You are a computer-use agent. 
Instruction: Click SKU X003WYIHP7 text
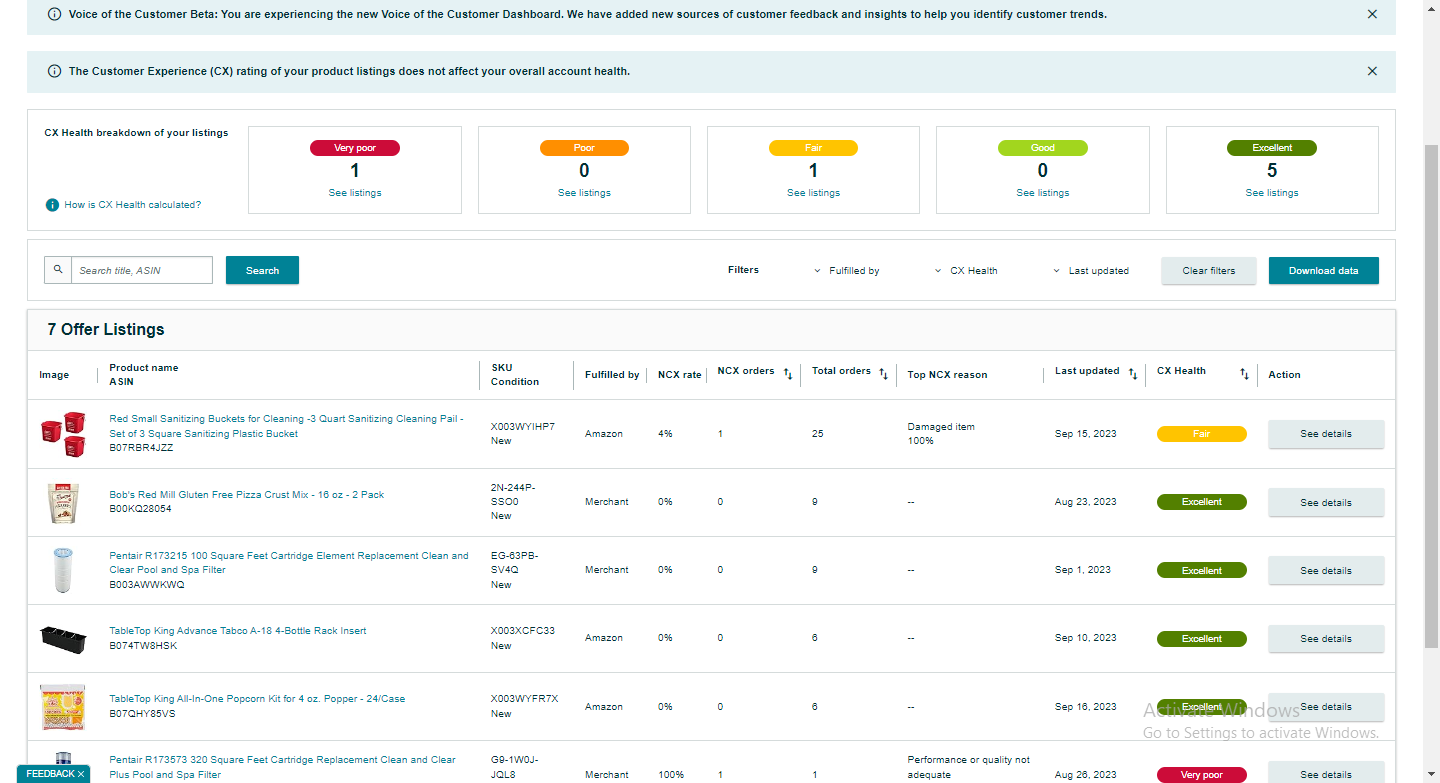[x=523, y=427]
